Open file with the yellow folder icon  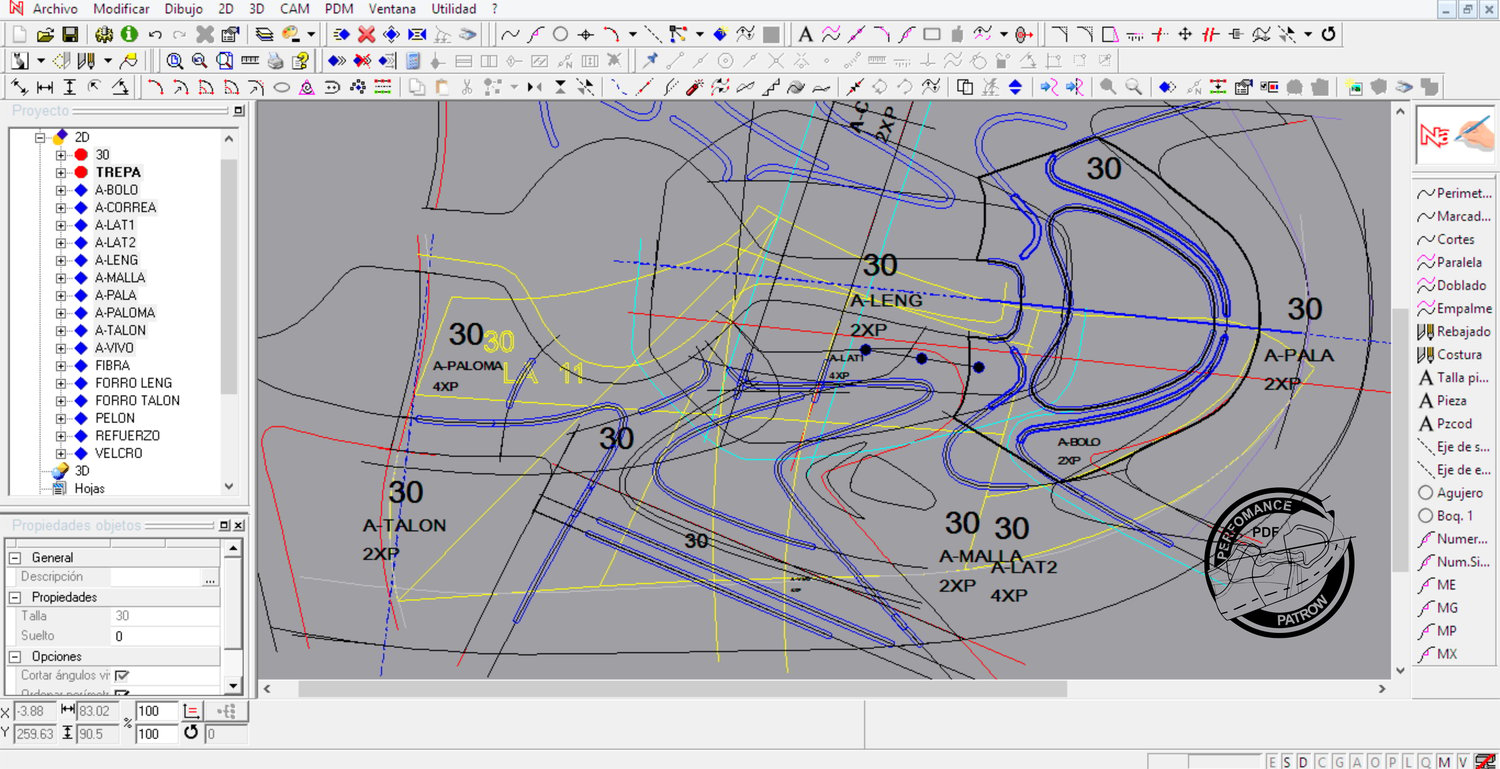pos(45,34)
